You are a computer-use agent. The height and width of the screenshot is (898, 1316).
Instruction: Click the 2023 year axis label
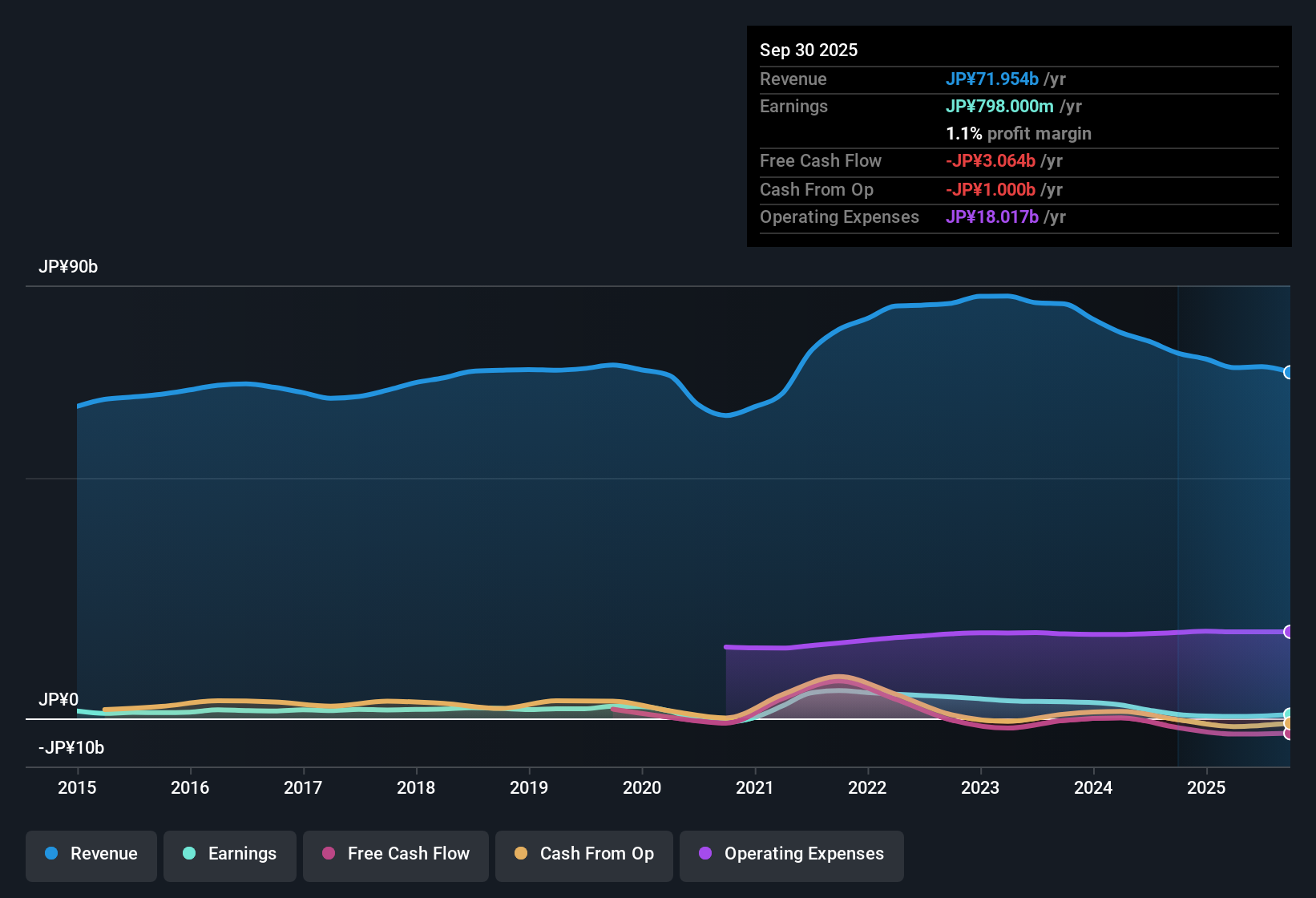(981, 788)
